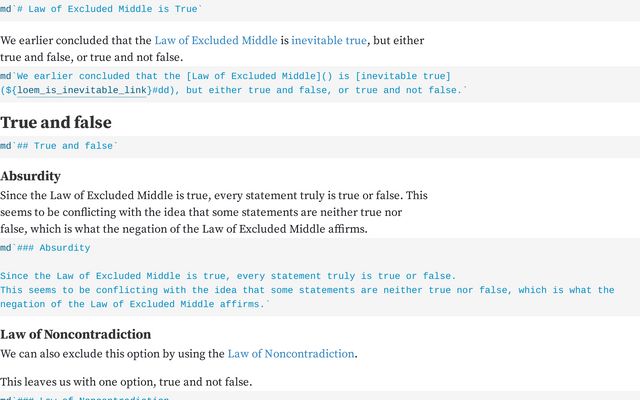
Task: Click code line starting 'This seems to be conflicting'
Action: (x=307, y=290)
